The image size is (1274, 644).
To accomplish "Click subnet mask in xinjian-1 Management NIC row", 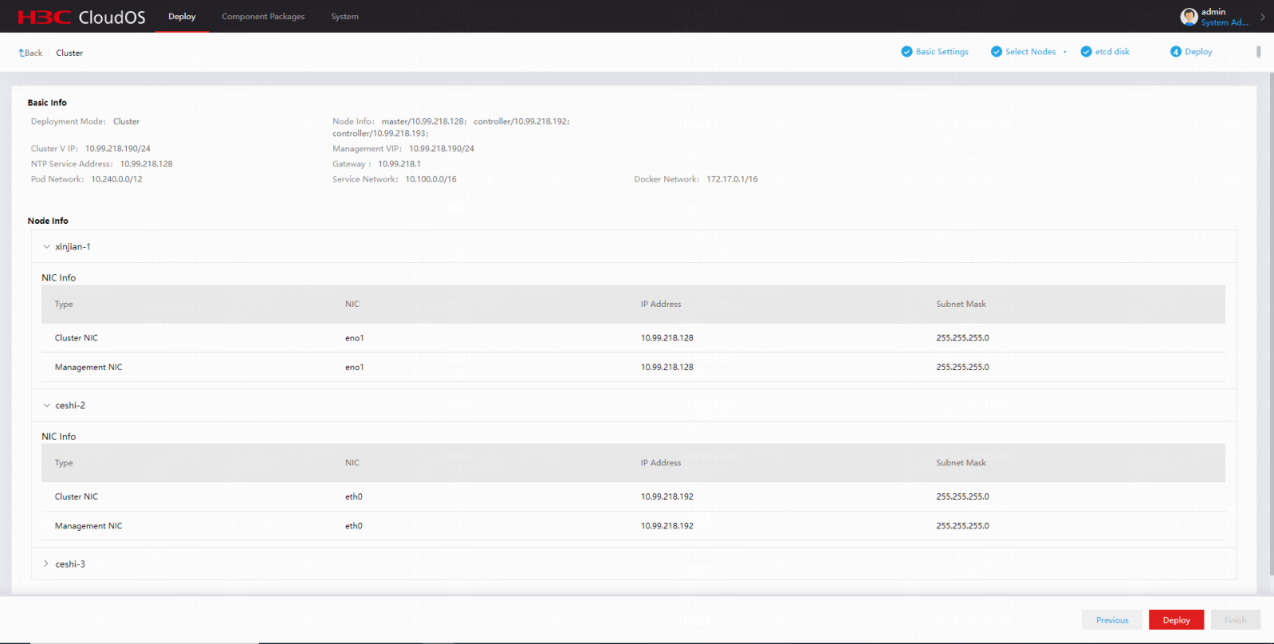I will pos(963,367).
